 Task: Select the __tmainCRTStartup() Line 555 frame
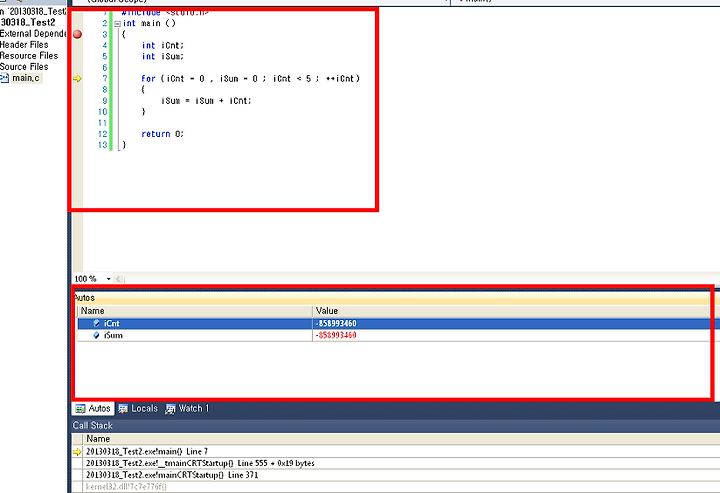pyautogui.click(x=401, y=463)
